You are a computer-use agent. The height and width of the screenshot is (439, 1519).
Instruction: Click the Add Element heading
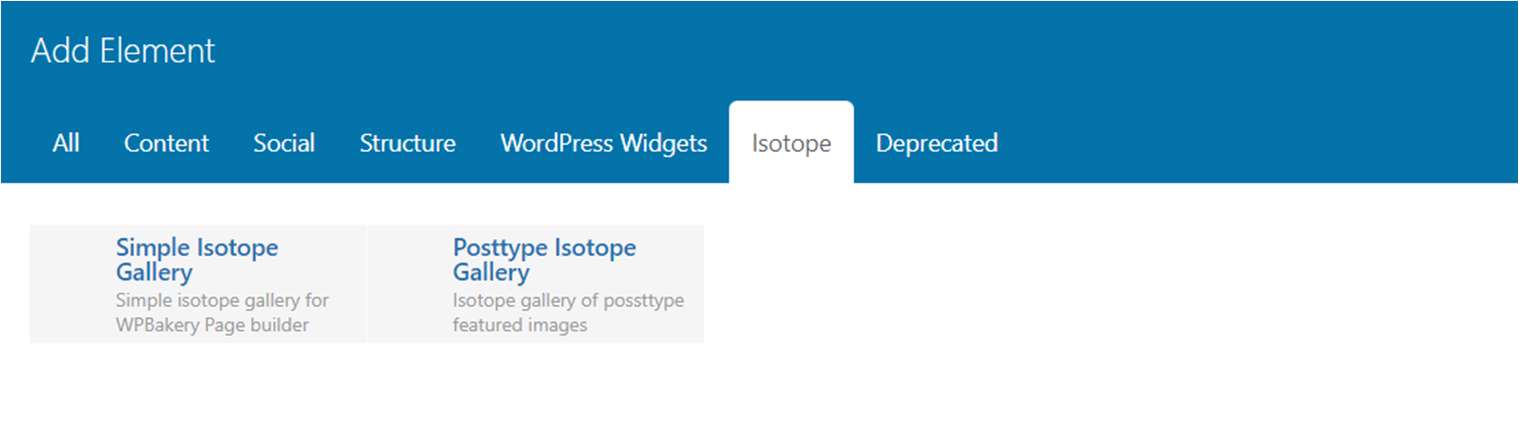click(123, 50)
